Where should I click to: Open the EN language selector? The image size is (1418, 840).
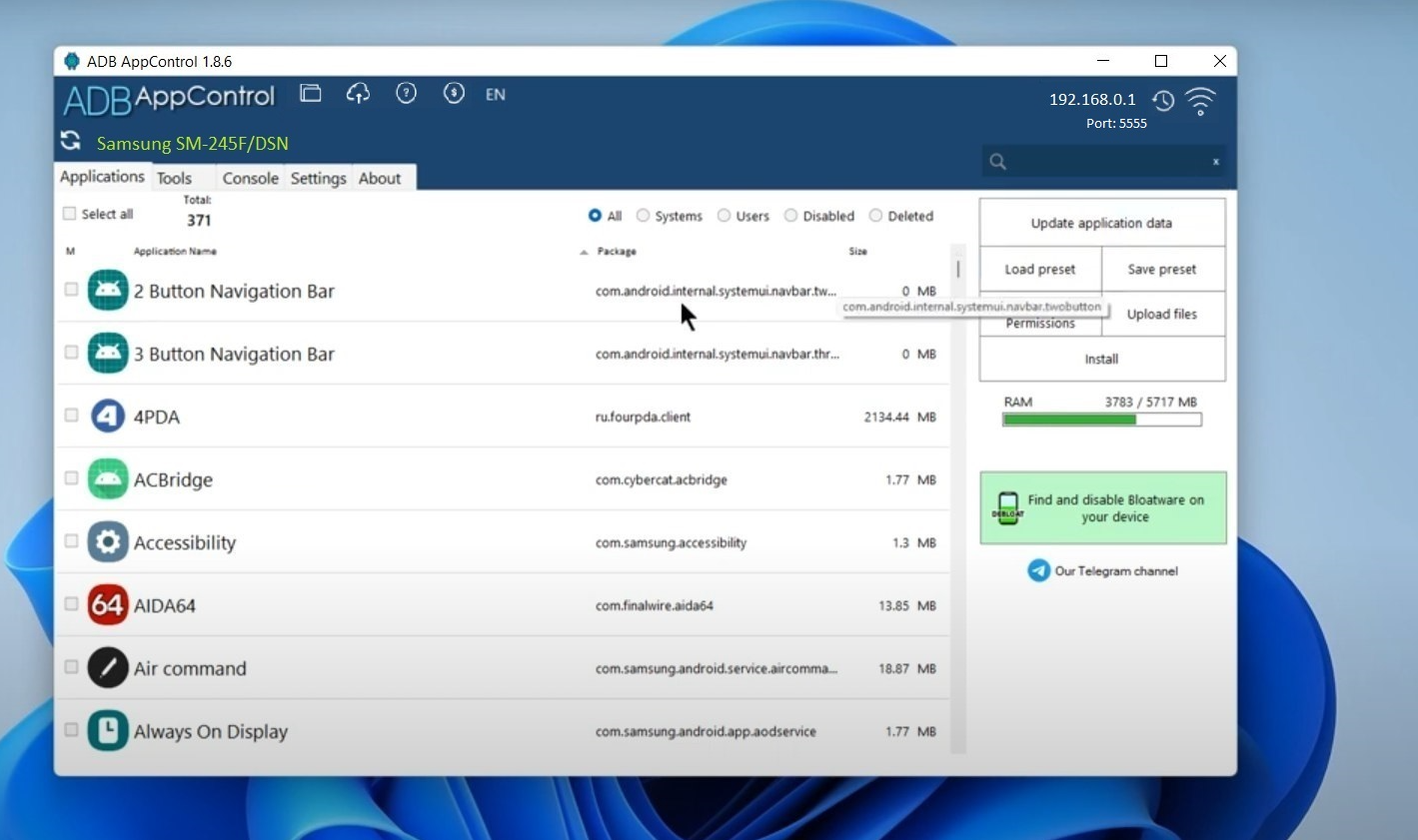pos(496,95)
